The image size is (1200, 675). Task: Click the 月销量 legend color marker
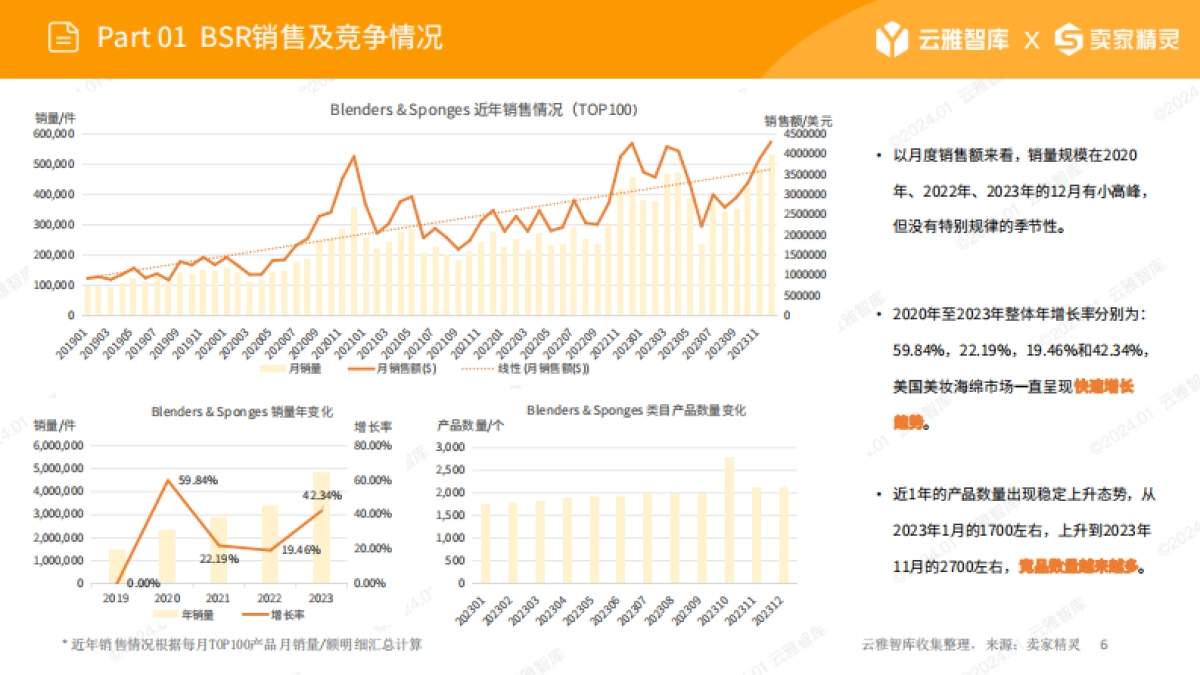coord(272,371)
